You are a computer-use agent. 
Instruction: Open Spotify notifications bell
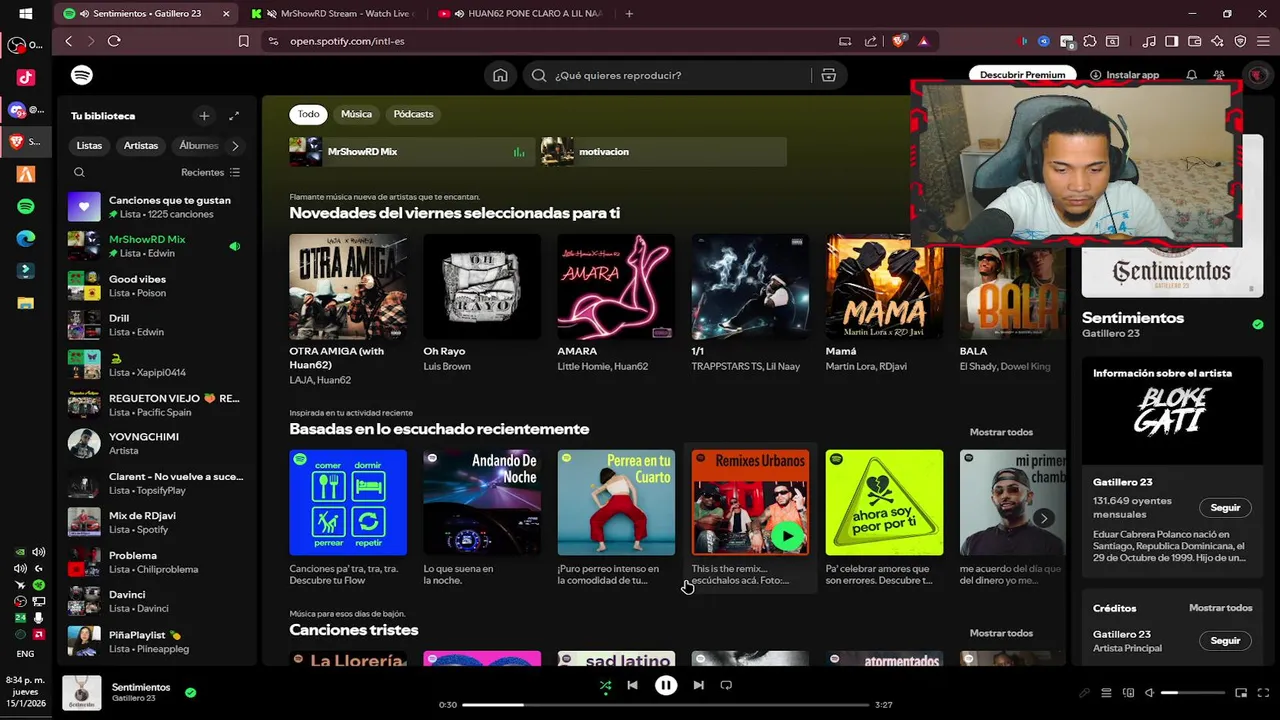click(1191, 75)
